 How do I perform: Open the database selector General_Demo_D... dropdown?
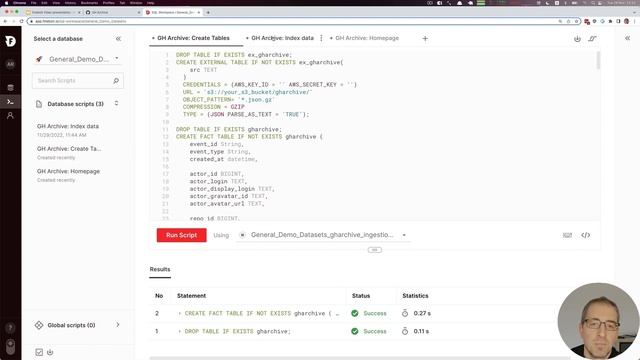pos(78,59)
